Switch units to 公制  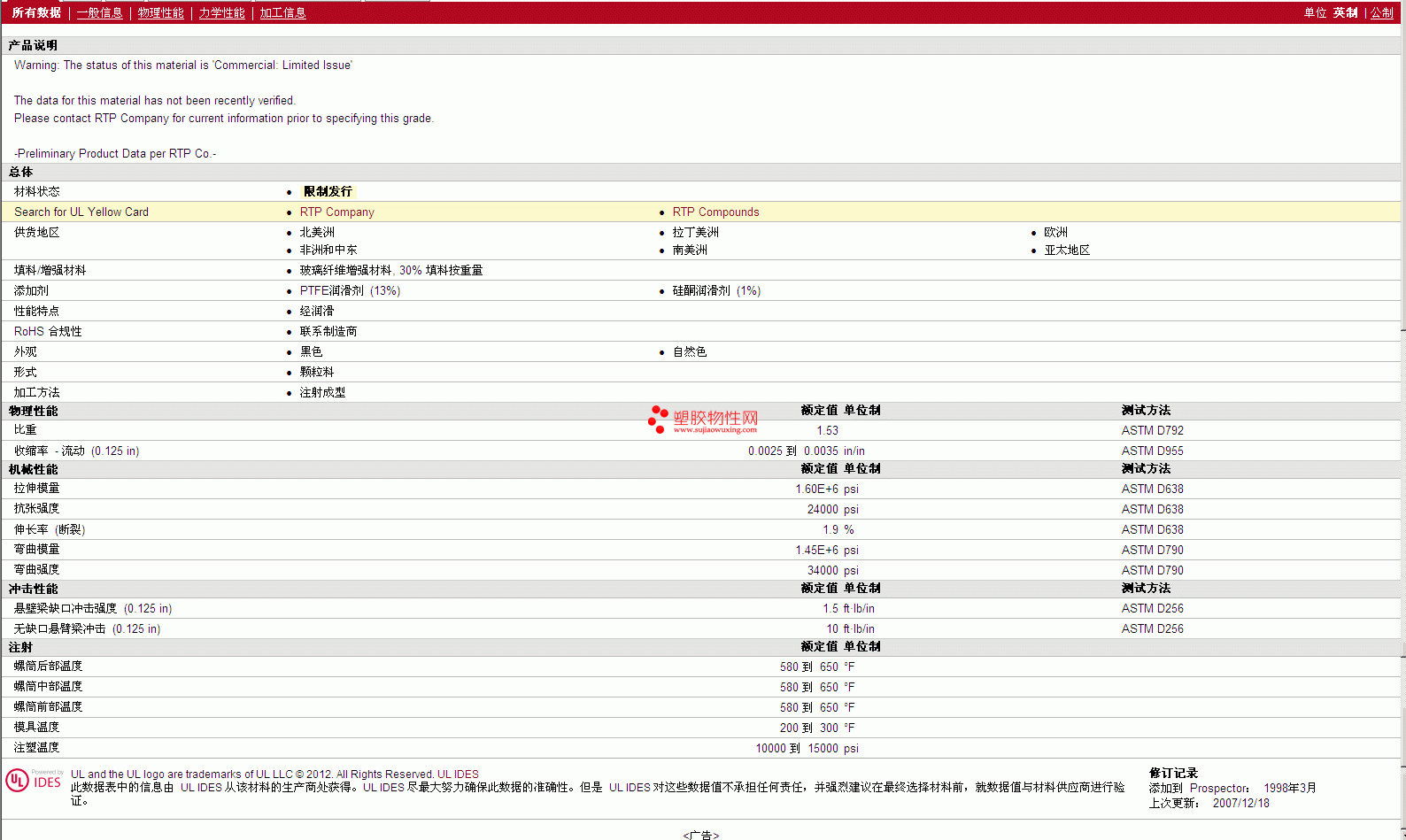(x=1382, y=12)
